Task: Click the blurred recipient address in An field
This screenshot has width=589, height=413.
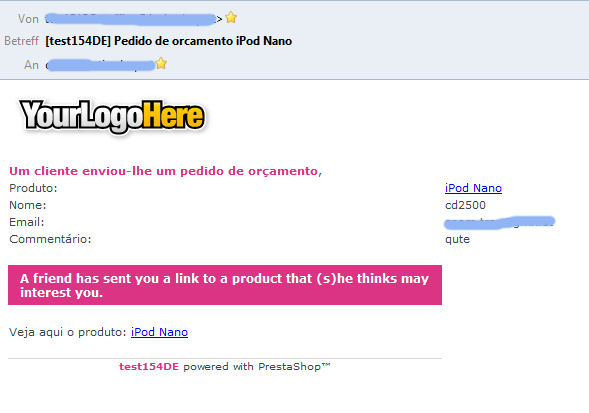Action: coord(101,65)
